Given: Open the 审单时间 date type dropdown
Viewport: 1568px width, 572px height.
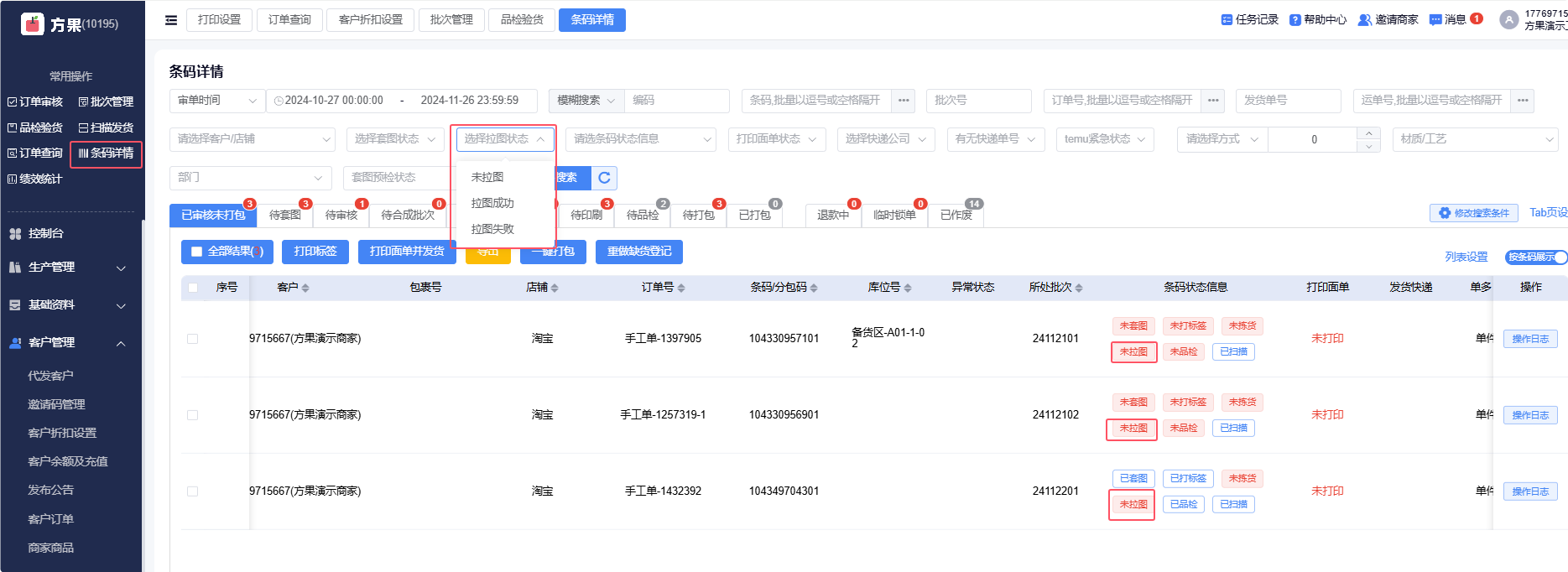Looking at the screenshot, I should (x=216, y=101).
